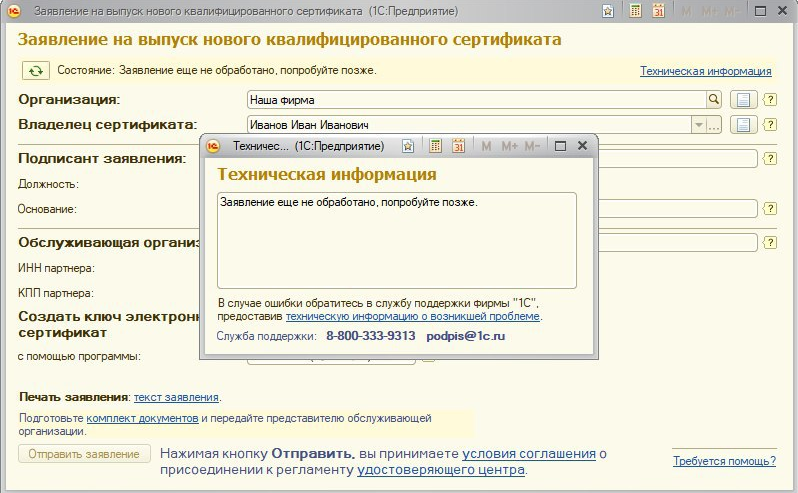
Task: Click the Техническая информация dialog heading
Action: click(x=327, y=175)
